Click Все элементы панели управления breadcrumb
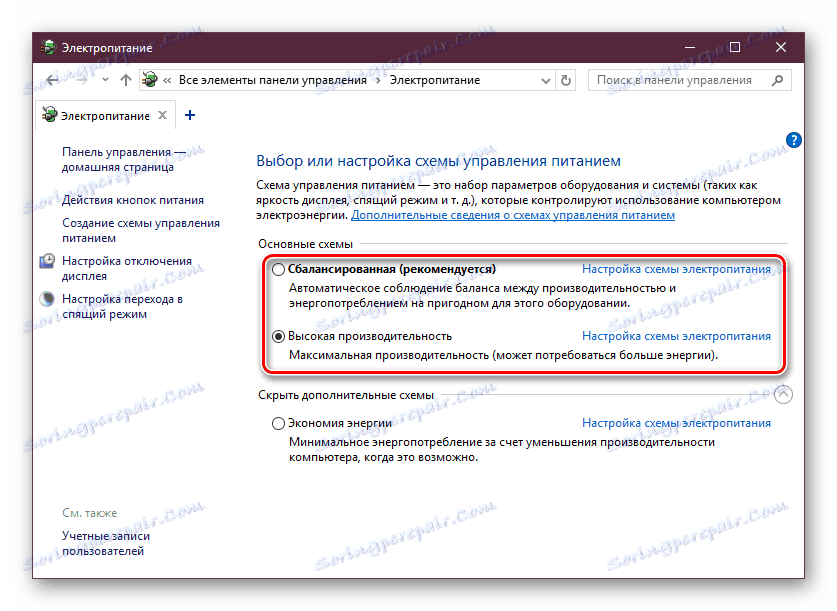 [x=273, y=80]
